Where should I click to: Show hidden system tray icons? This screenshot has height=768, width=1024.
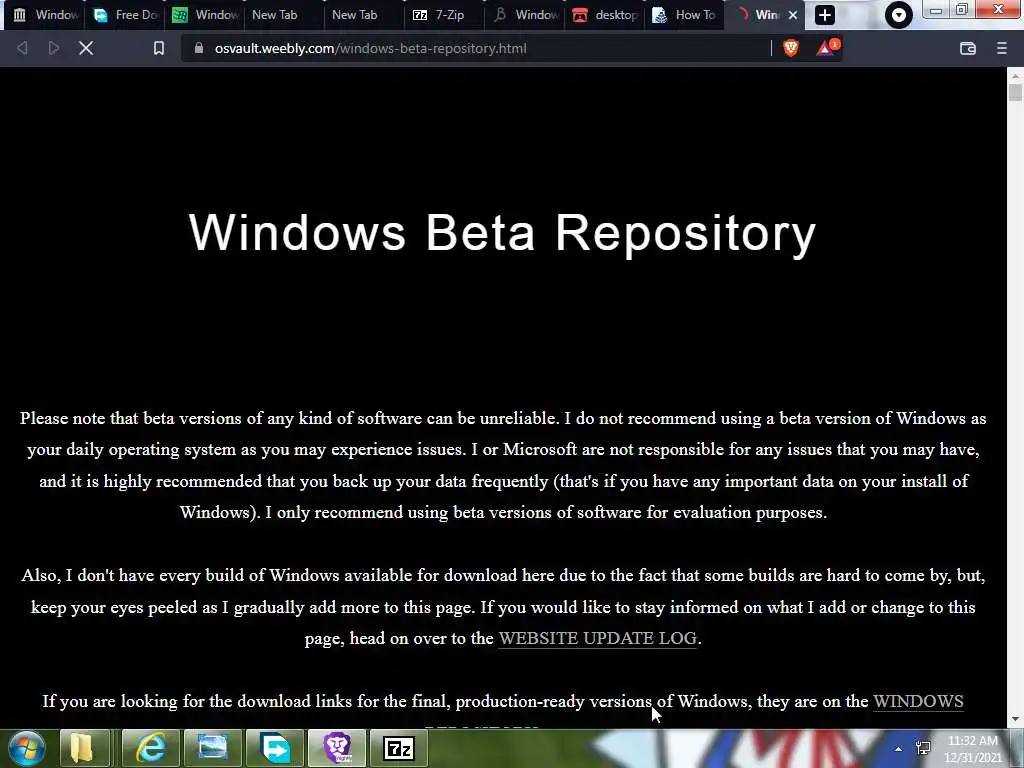(x=899, y=749)
